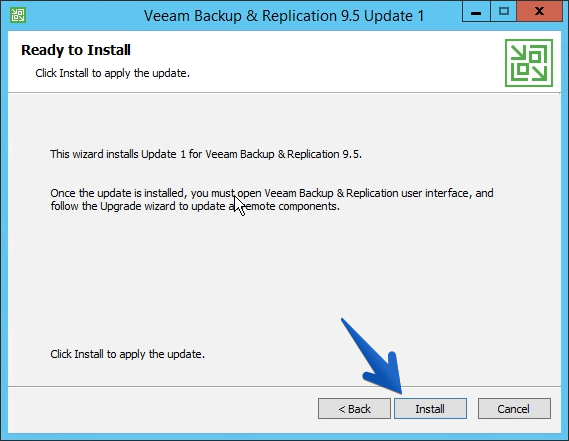Click the blue arrow pointing at Install
Image resolution: width=569 pixels, height=441 pixels.
(x=373, y=357)
